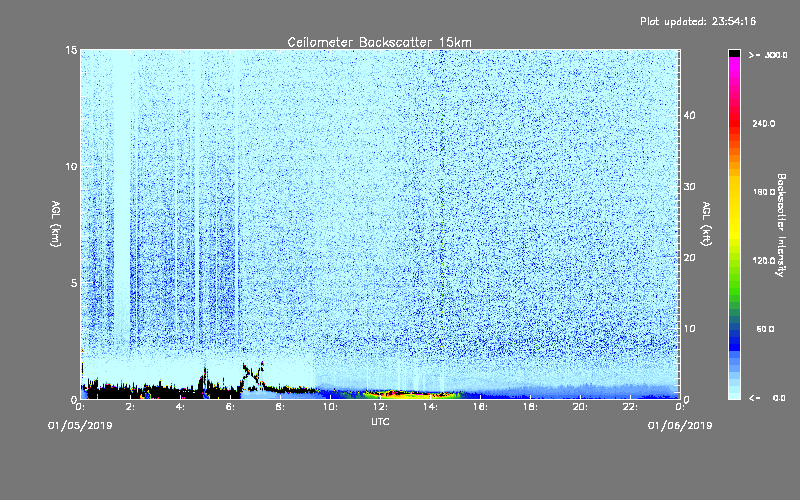
Task: Click the "30" tick on the kft axis
Action: [x=689, y=187]
